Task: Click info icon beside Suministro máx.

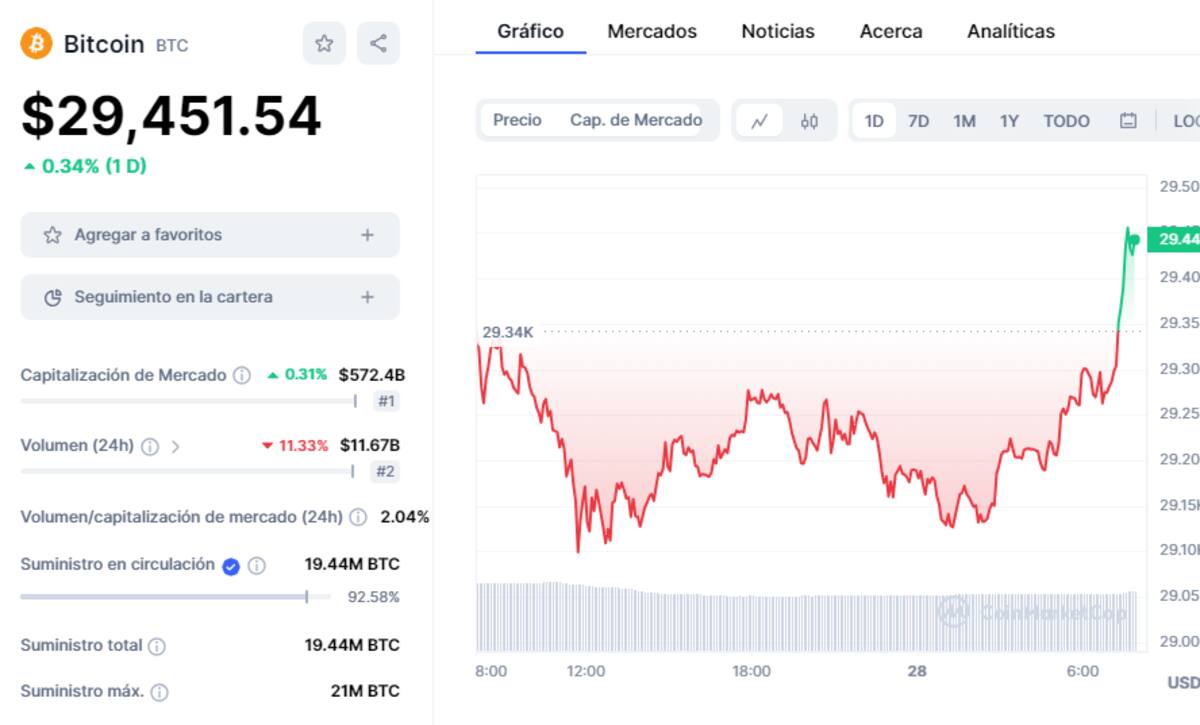Action: [x=159, y=692]
